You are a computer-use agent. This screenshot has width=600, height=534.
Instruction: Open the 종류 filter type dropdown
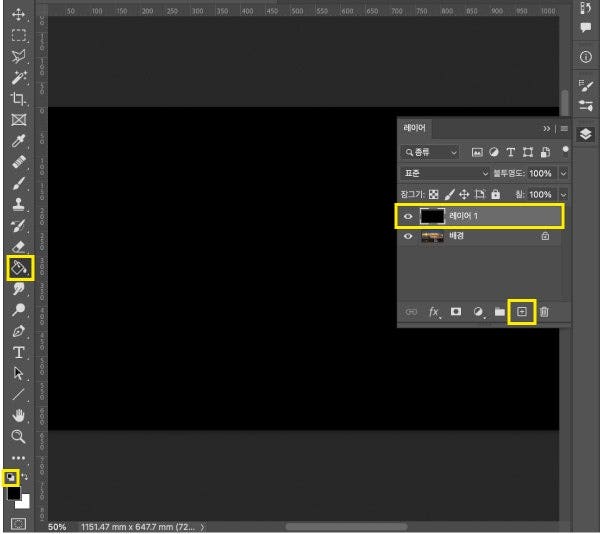[430, 152]
